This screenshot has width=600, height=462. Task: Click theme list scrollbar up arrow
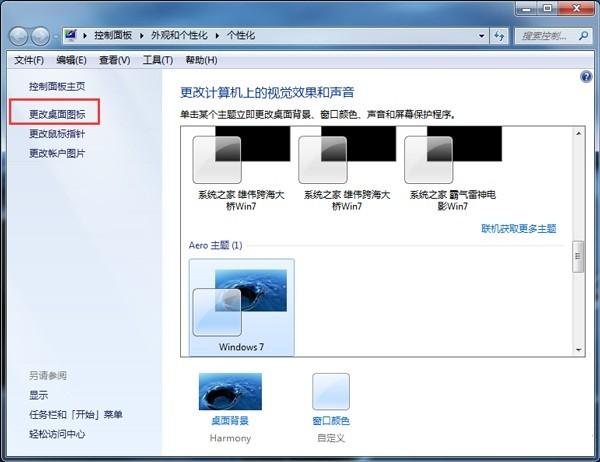point(578,134)
